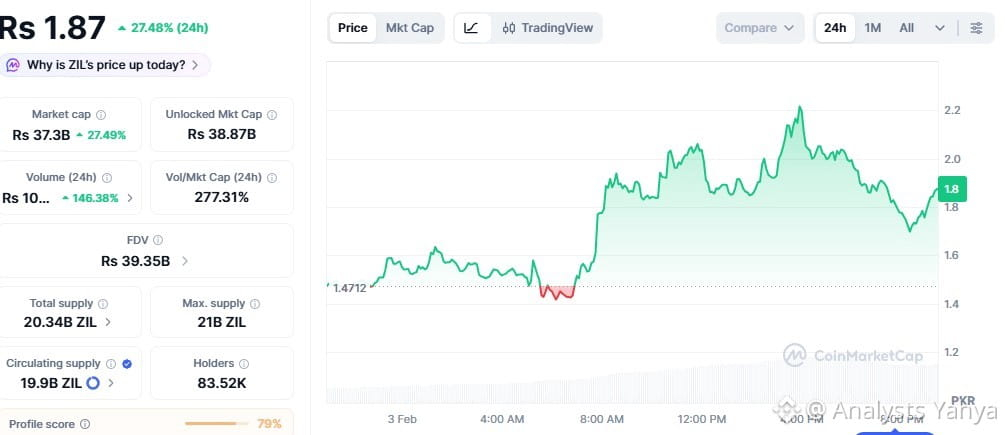Switch to TradingView chart mode
The image size is (1005, 435).
click(547, 28)
